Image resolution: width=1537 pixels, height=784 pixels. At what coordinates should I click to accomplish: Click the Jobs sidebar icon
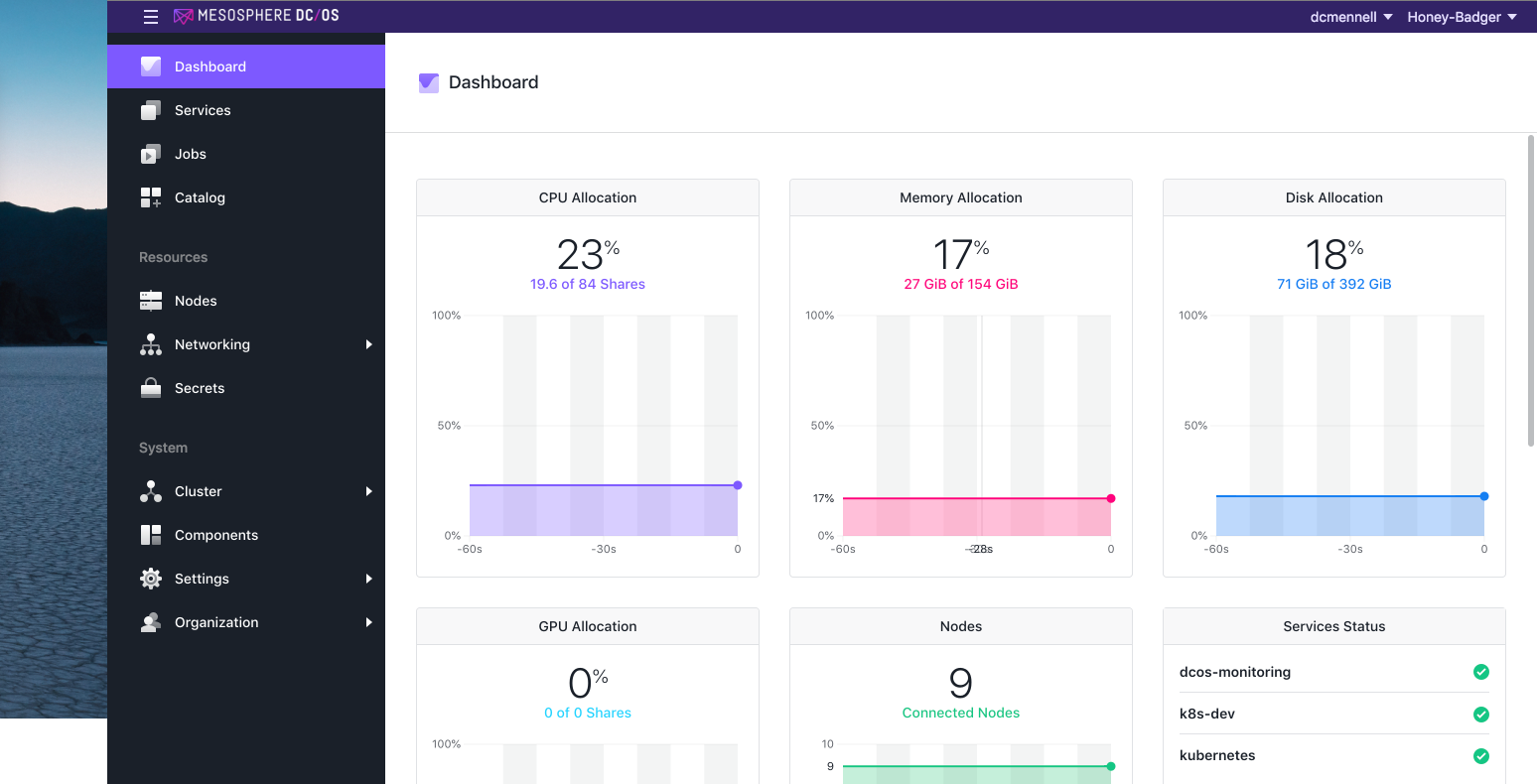pos(151,154)
